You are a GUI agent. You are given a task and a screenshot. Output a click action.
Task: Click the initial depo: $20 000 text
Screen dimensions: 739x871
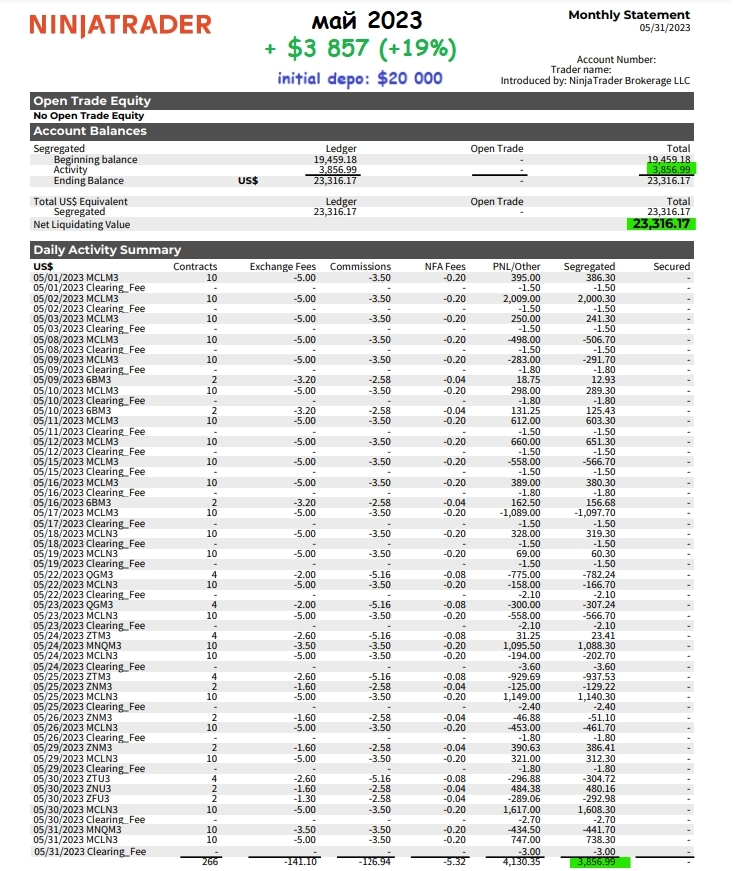coord(360,78)
